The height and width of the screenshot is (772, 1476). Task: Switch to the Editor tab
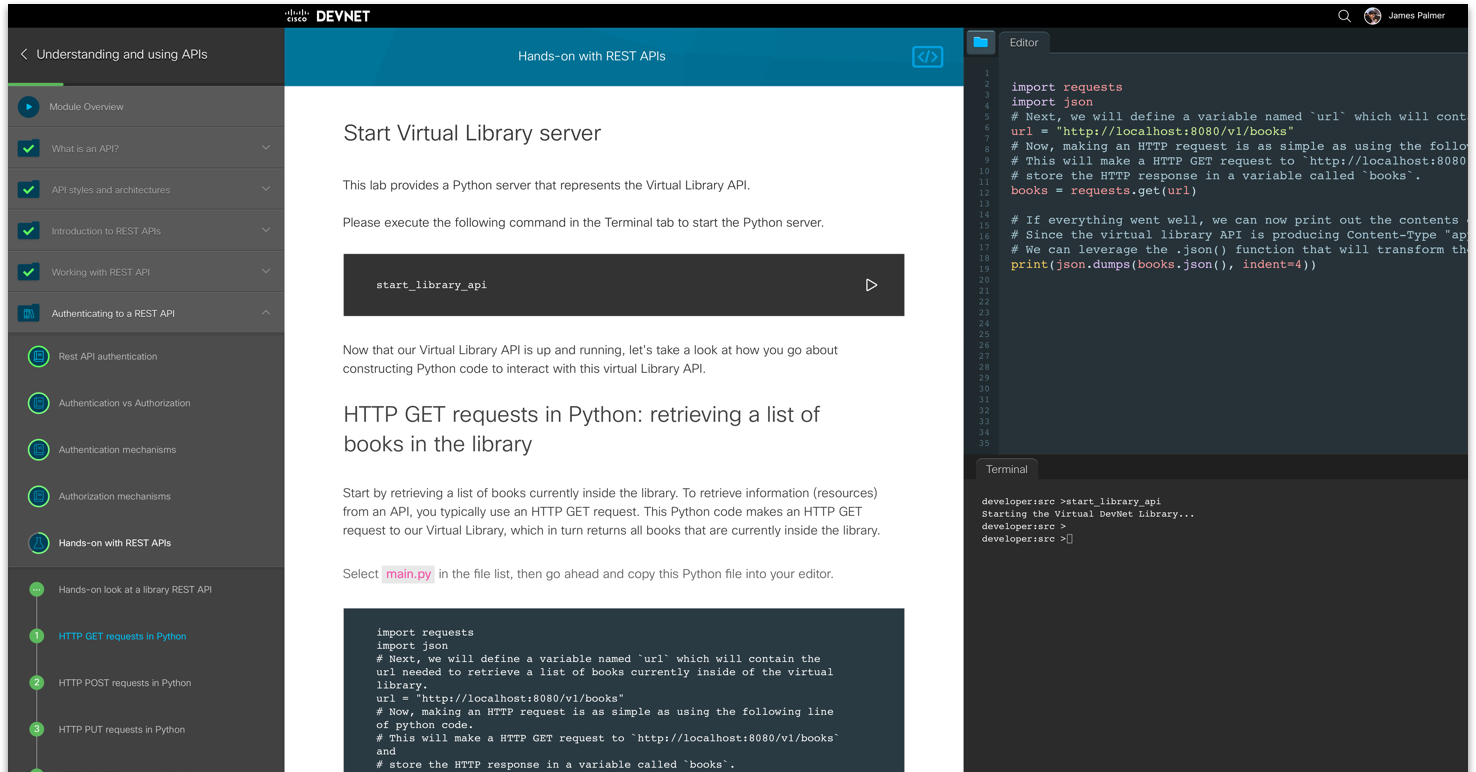(x=1024, y=42)
